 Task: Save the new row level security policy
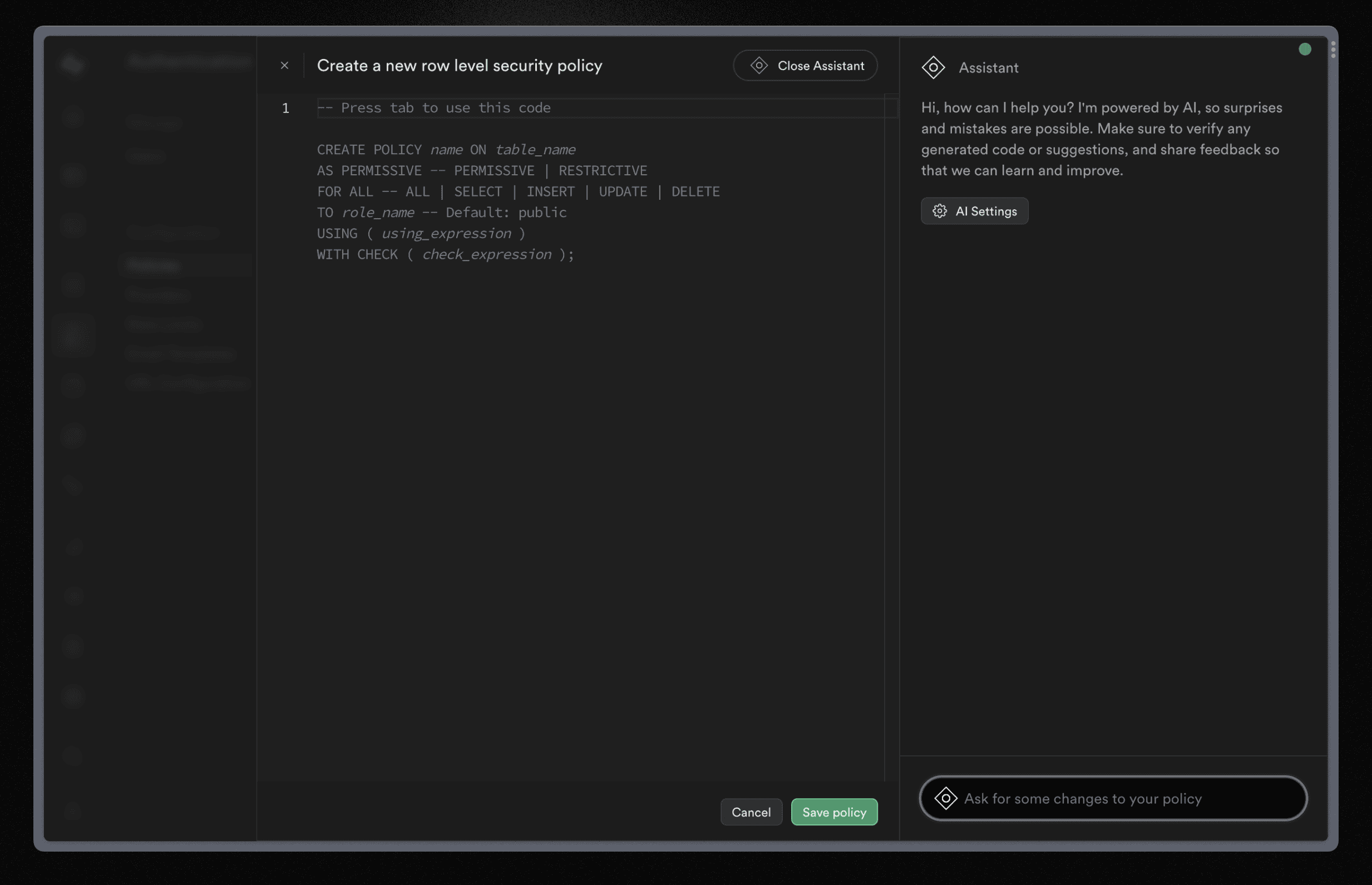click(834, 812)
